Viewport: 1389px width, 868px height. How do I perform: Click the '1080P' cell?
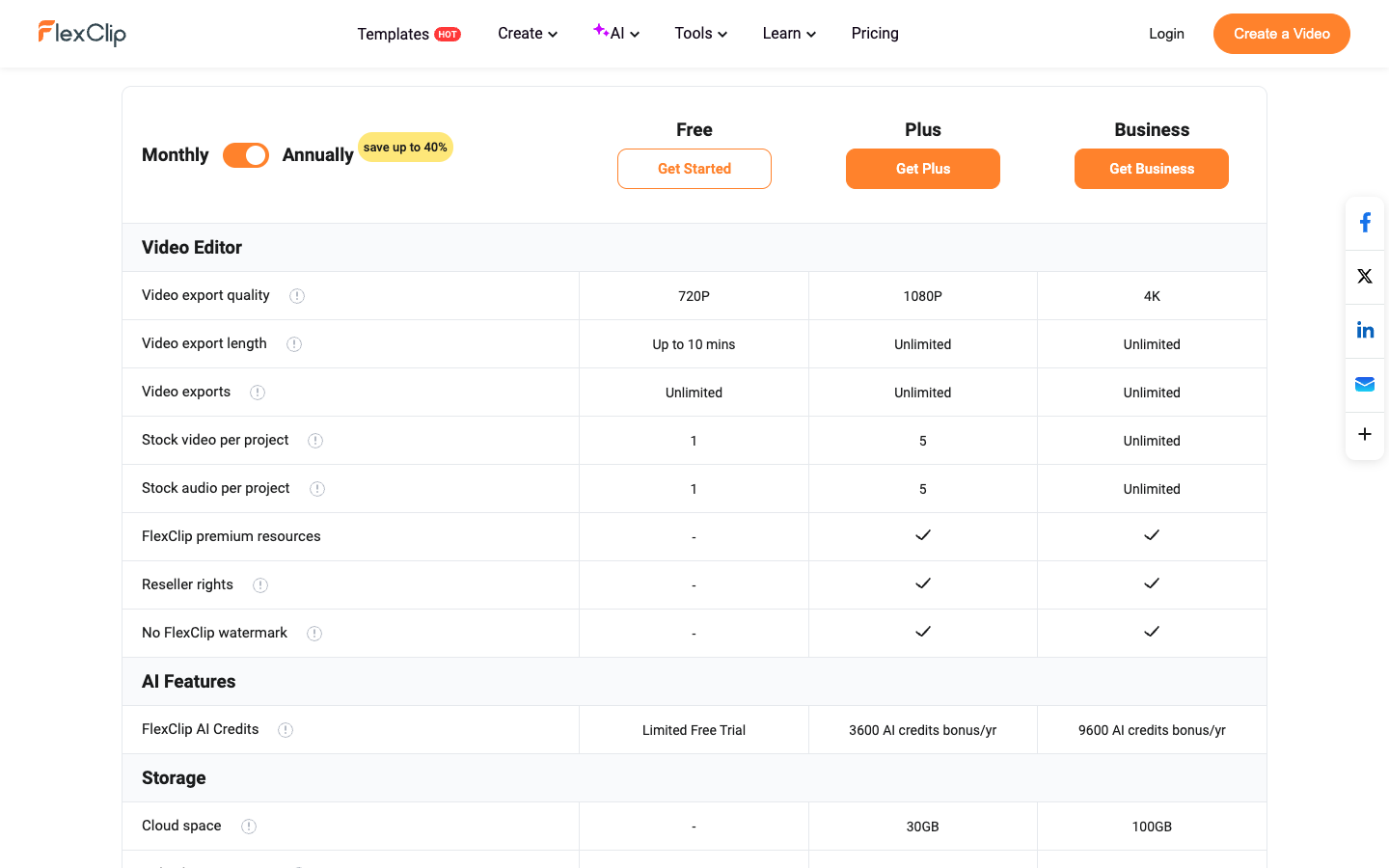(923, 296)
